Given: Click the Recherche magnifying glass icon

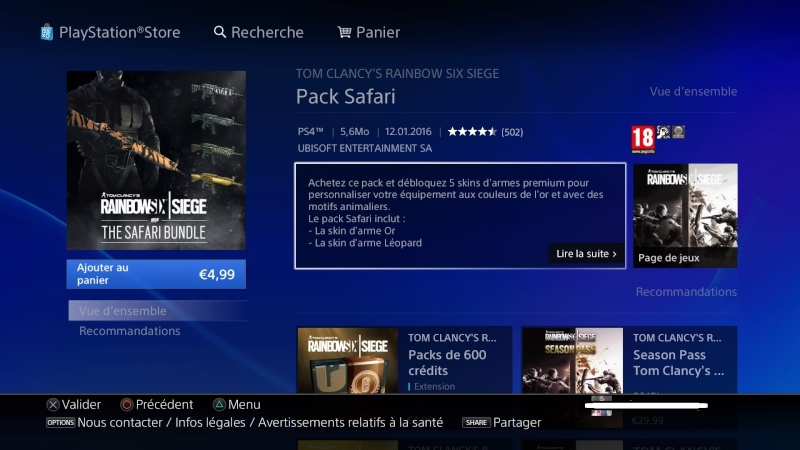Looking at the screenshot, I should pos(219,32).
